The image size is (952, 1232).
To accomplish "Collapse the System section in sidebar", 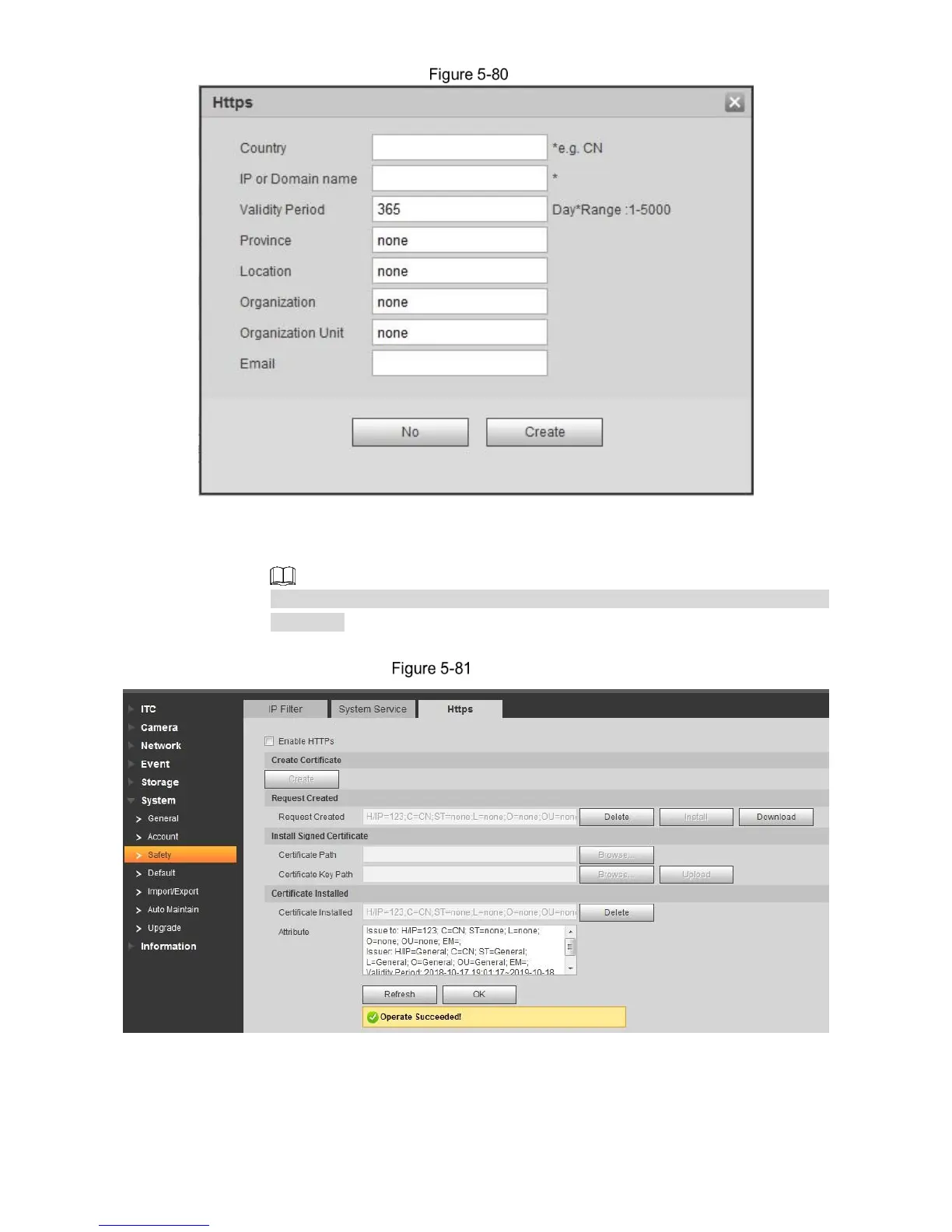I will tap(158, 800).
